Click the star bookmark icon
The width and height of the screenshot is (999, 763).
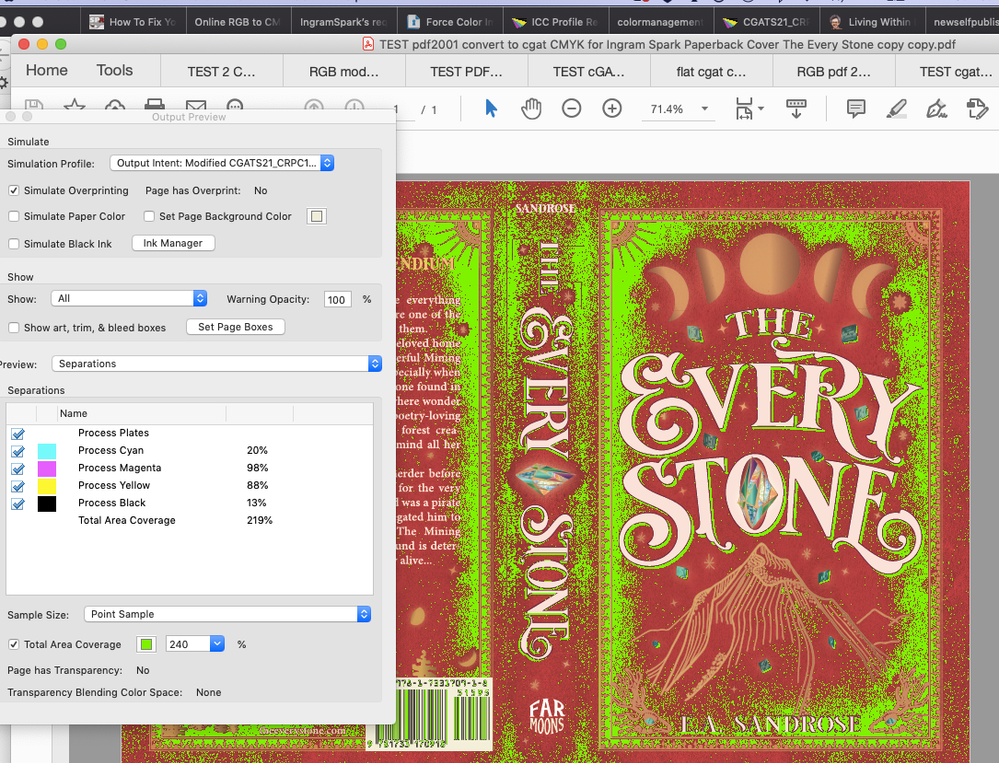click(x=75, y=104)
